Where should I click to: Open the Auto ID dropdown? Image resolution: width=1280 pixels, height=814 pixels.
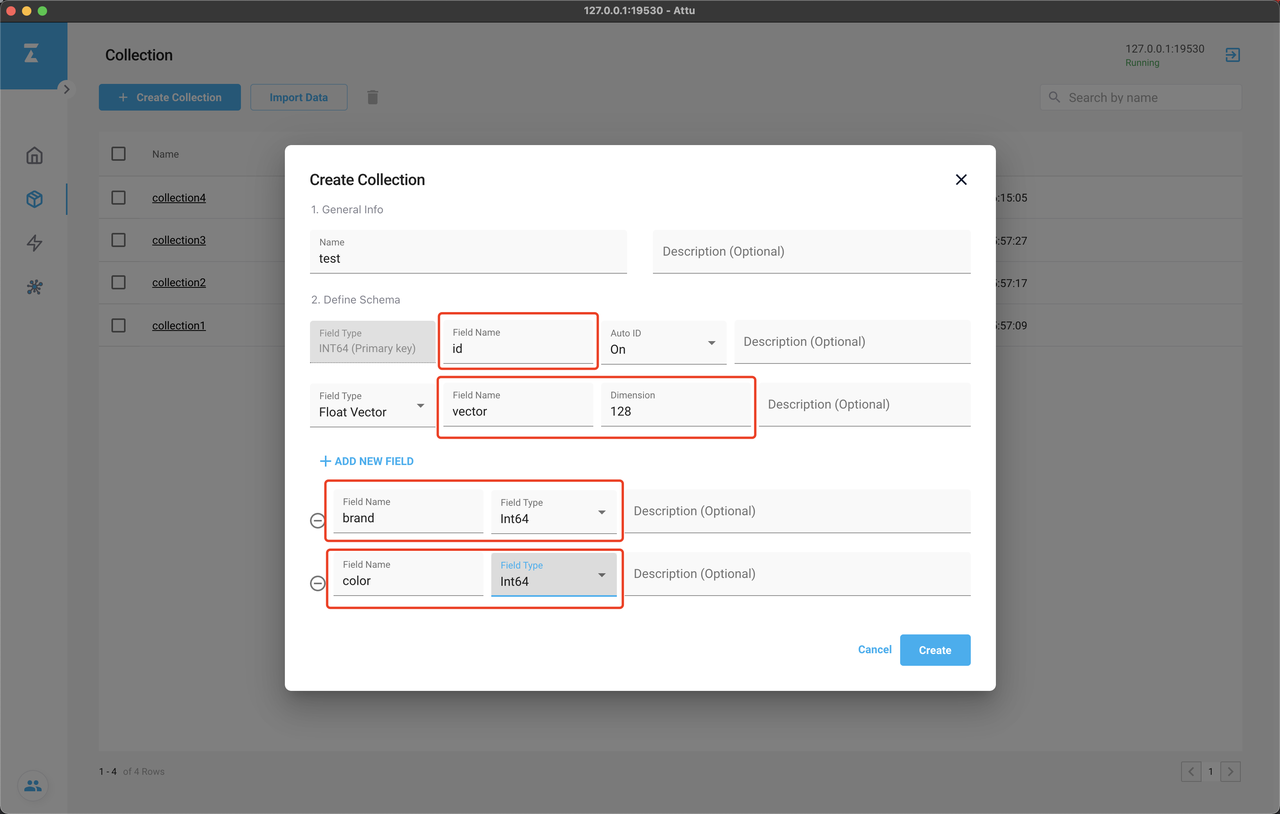(664, 342)
